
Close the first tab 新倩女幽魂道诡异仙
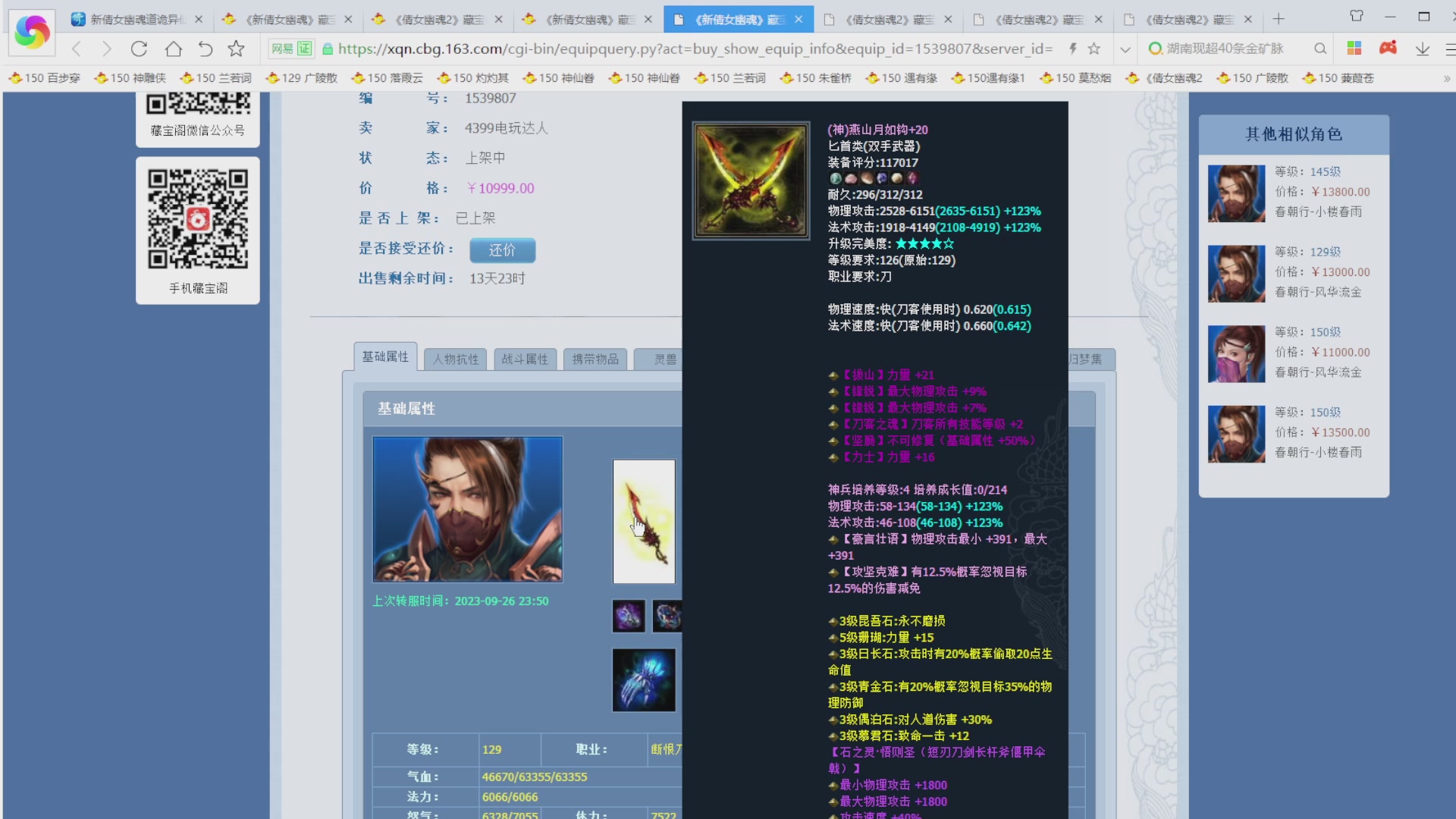[199, 20]
